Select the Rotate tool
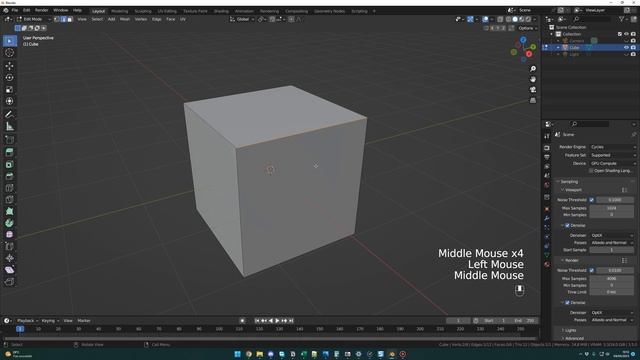The height and width of the screenshot is (360, 640). click(x=10, y=78)
